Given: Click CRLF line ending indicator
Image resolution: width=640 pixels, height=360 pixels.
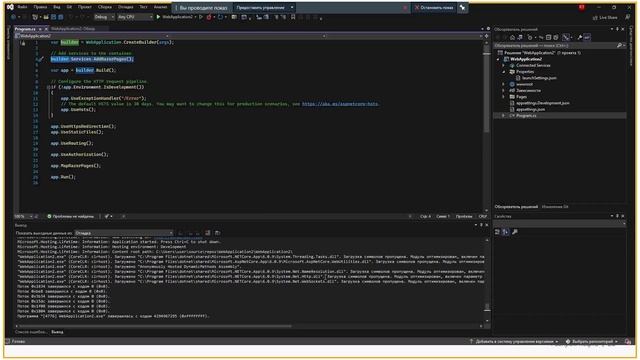Looking at the screenshot, I should pos(483,216).
